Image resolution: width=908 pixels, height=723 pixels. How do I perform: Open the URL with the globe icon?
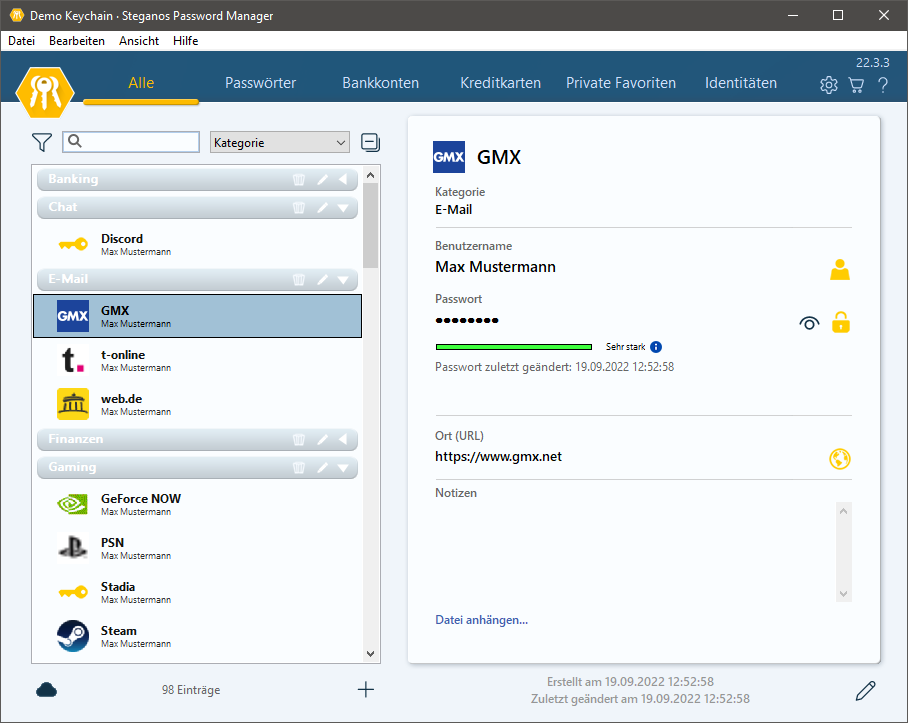click(840, 459)
